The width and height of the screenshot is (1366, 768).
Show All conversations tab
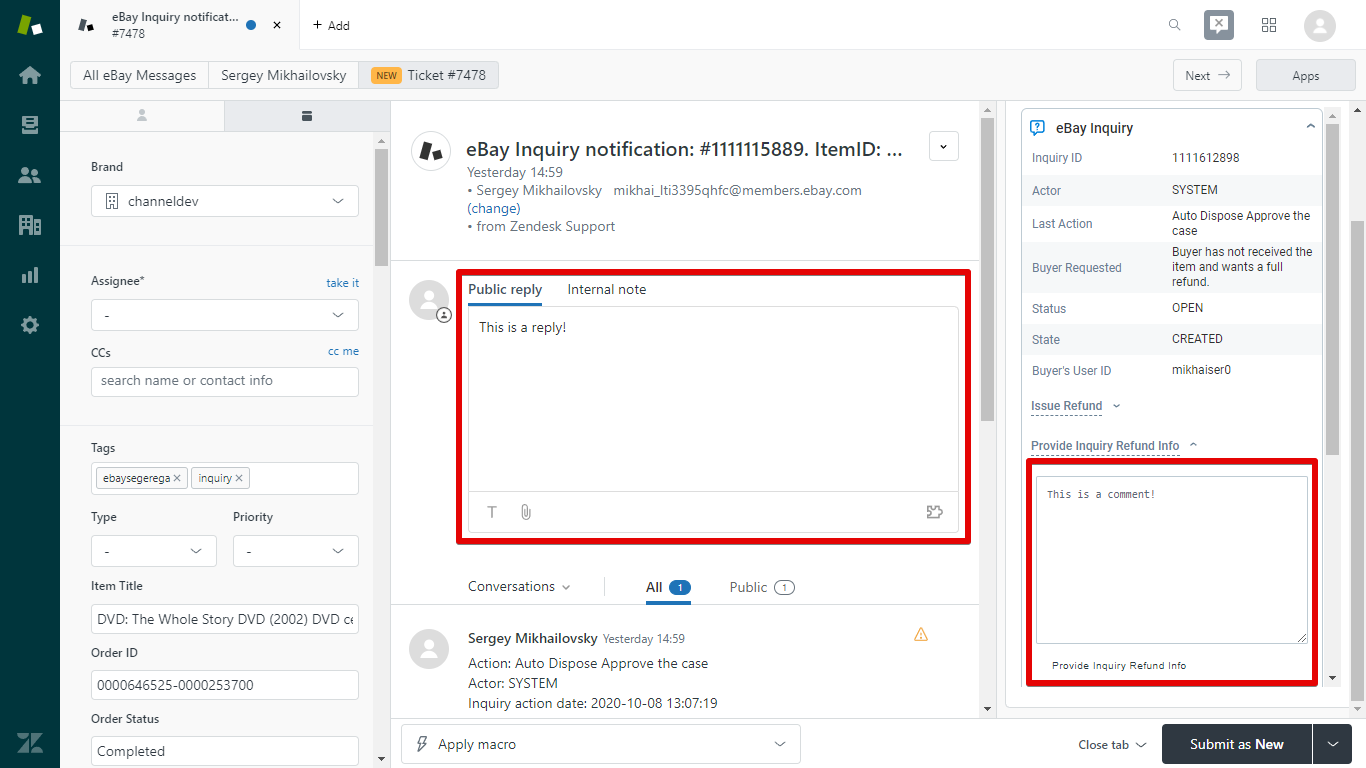click(x=668, y=587)
